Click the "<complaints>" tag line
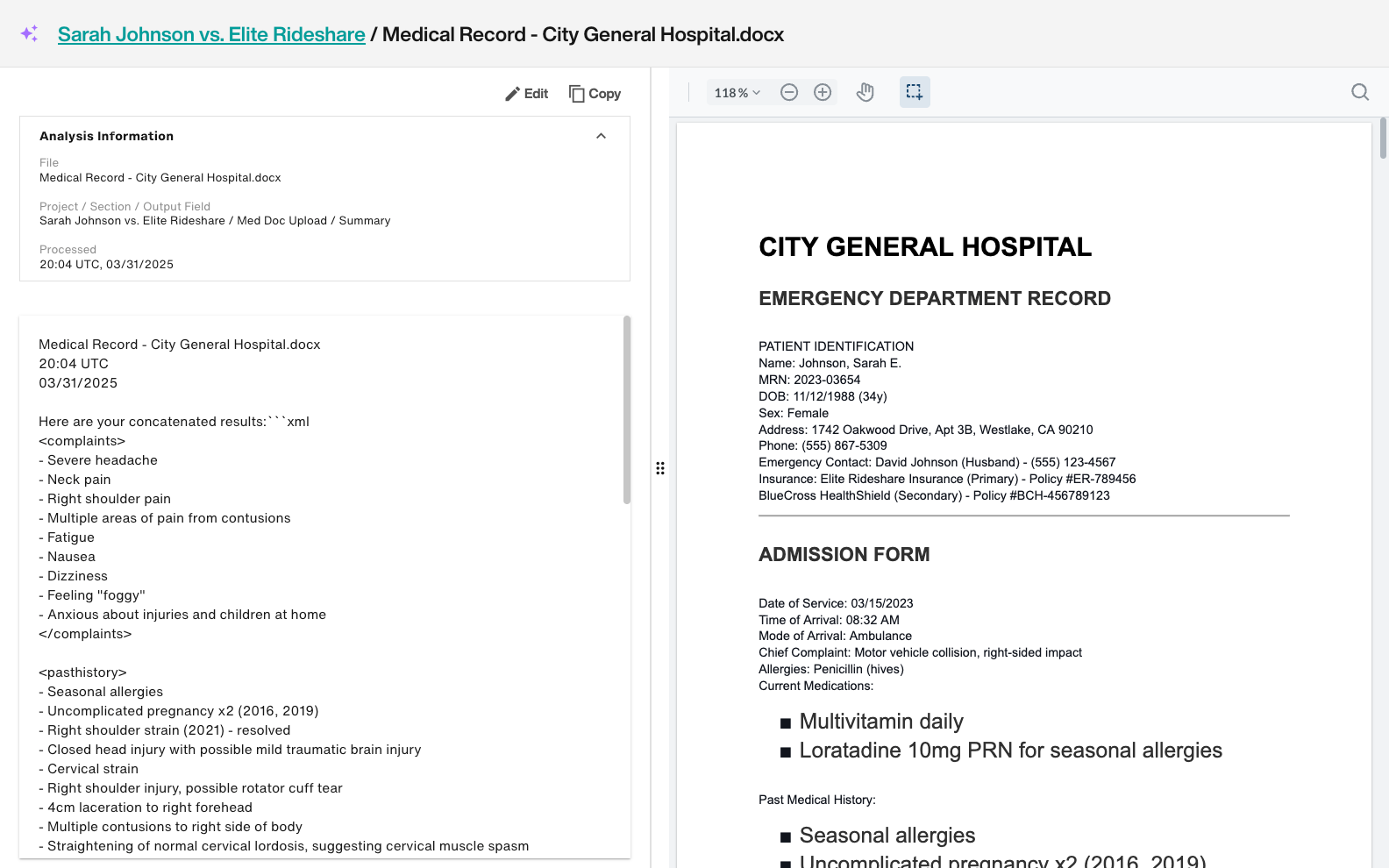 coord(82,441)
